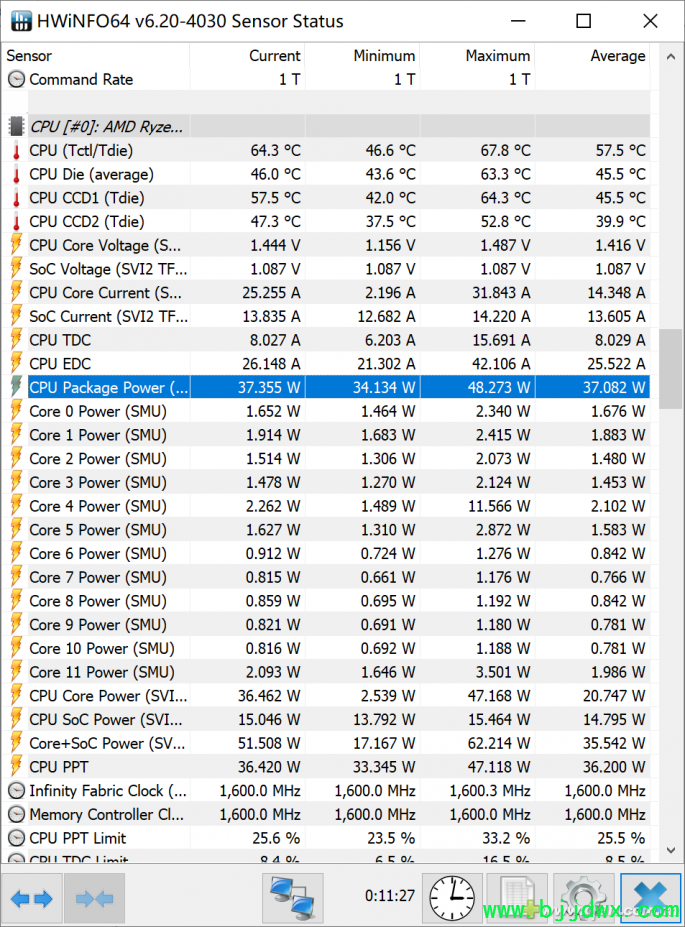
Task: Click the Sensor column header
Action: (96, 56)
